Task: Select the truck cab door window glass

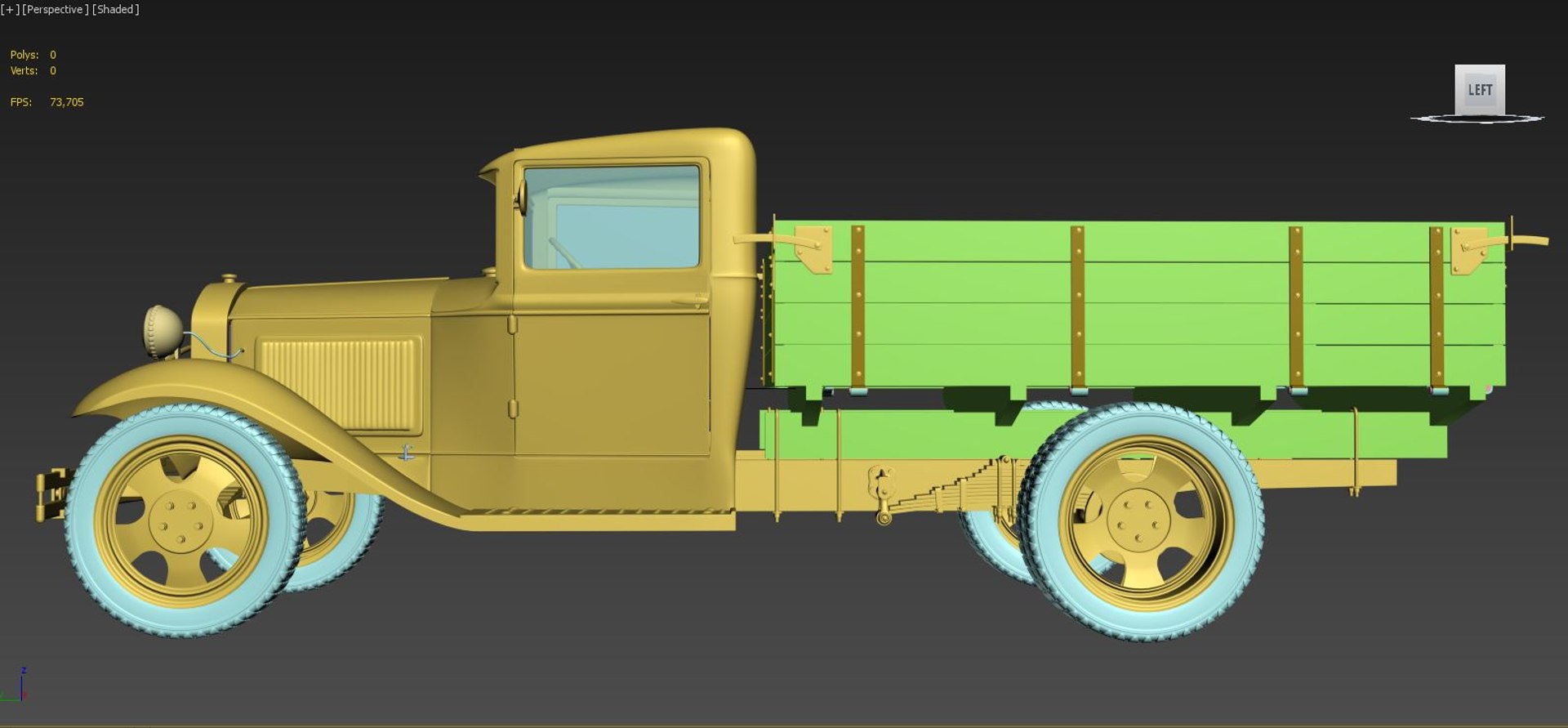Action: point(612,217)
